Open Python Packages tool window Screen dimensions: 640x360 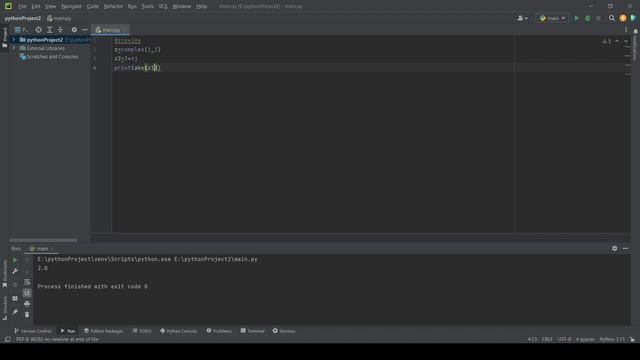point(104,331)
